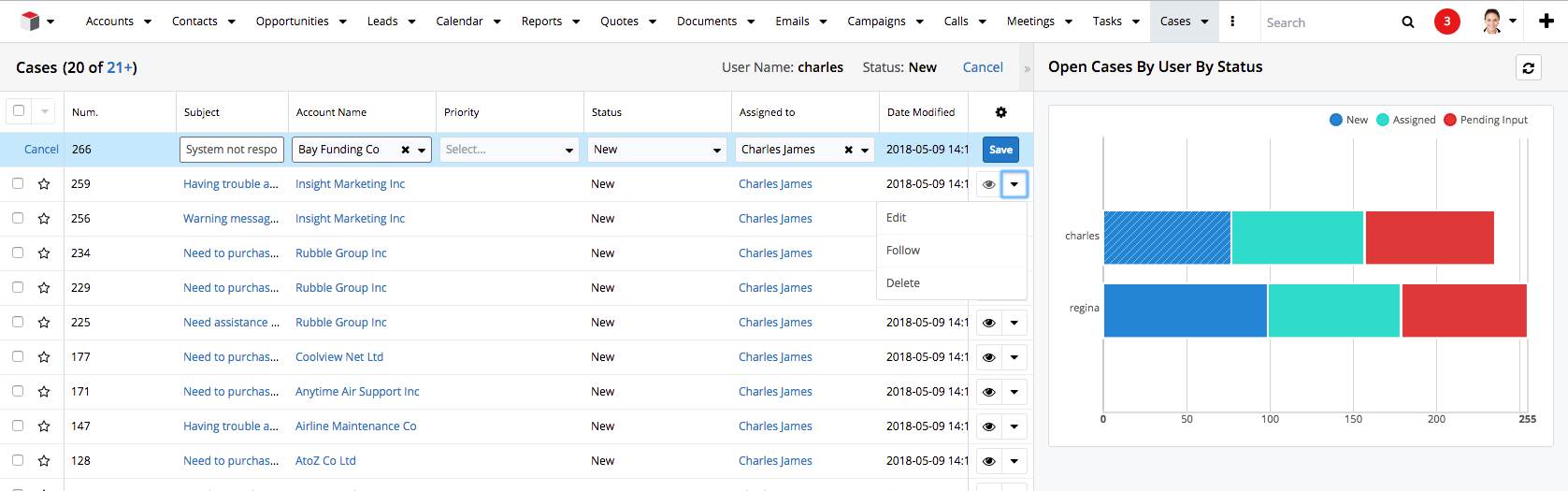Favorite case 234 with star

(x=44, y=253)
